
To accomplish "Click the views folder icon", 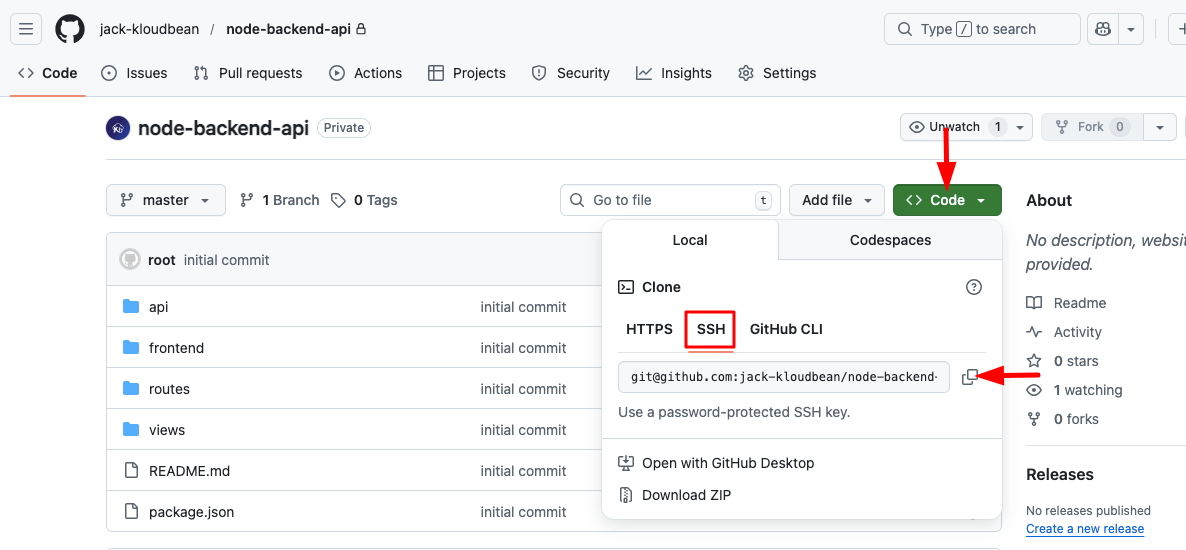I will (x=131, y=429).
